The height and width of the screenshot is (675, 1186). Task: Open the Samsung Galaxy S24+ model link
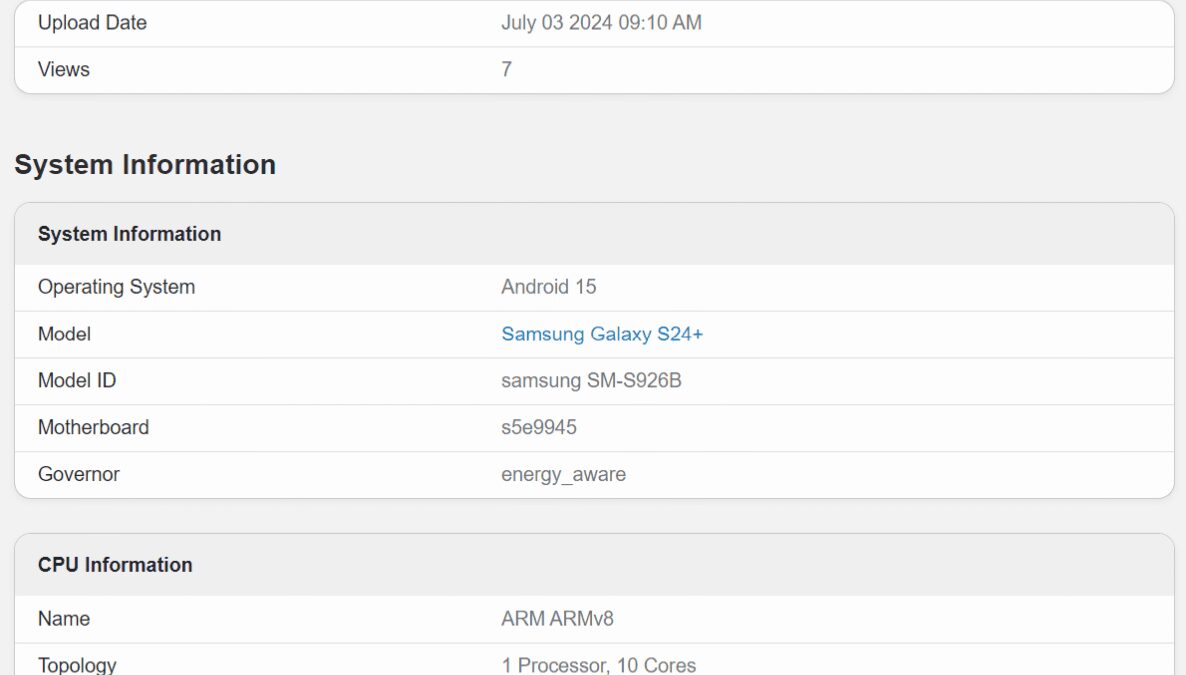602,334
